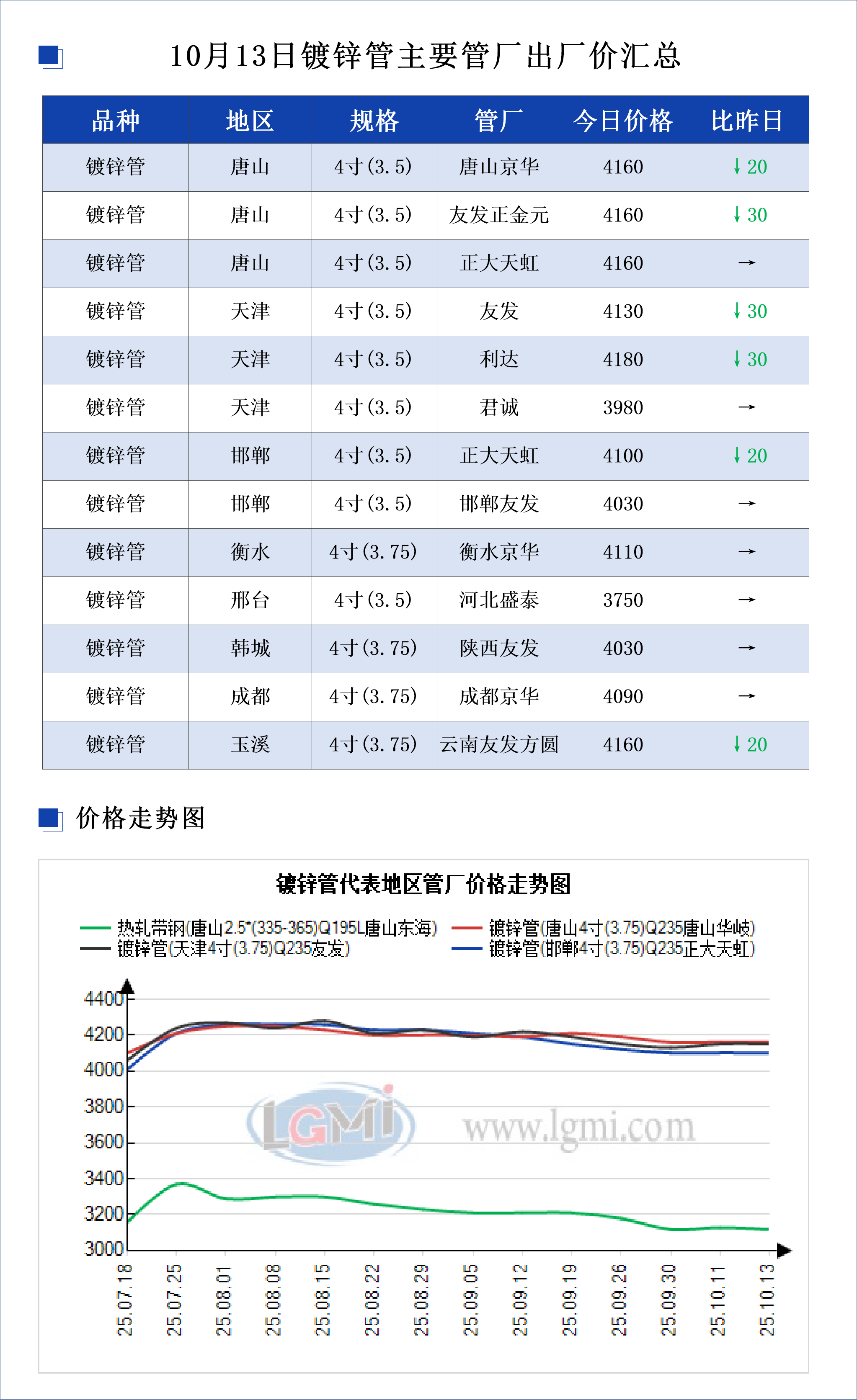Click the 比昨日 column header
The image size is (857, 1400).
747,121
